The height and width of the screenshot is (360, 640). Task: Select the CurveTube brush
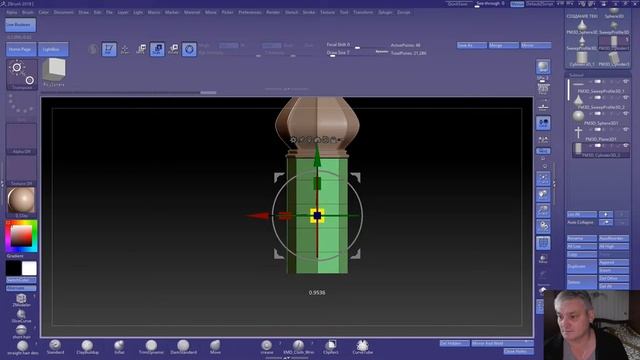pyautogui.click(x=362, y=347)
